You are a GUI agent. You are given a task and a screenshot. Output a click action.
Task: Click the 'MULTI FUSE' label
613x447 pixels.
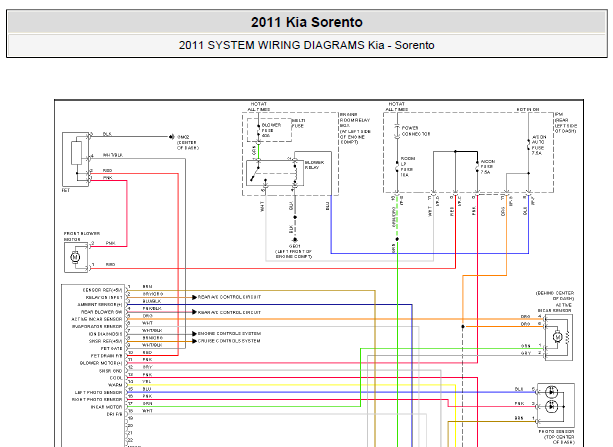[298, 123]
